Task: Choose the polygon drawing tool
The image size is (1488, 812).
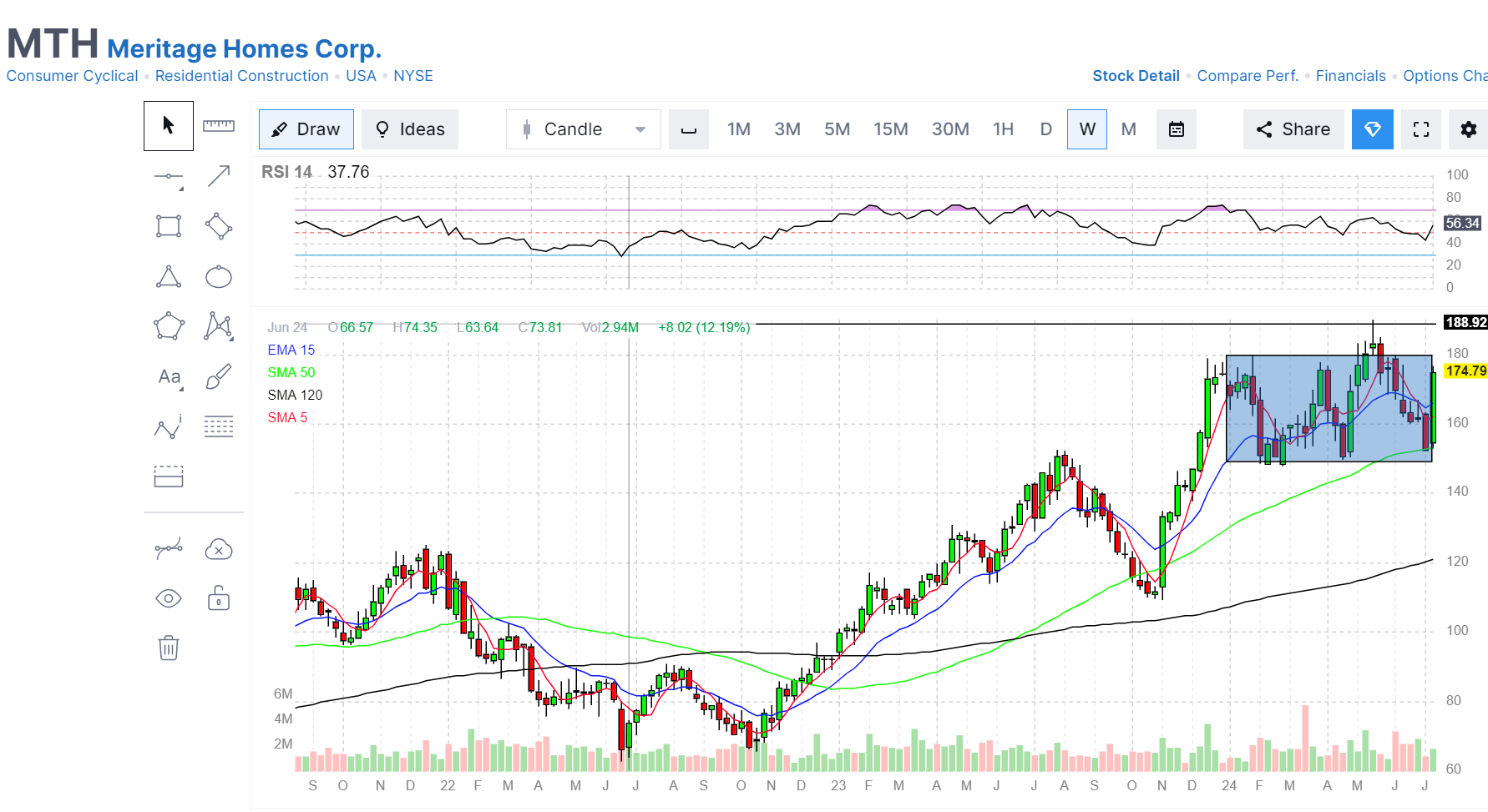Action: (x=169, y=326)
